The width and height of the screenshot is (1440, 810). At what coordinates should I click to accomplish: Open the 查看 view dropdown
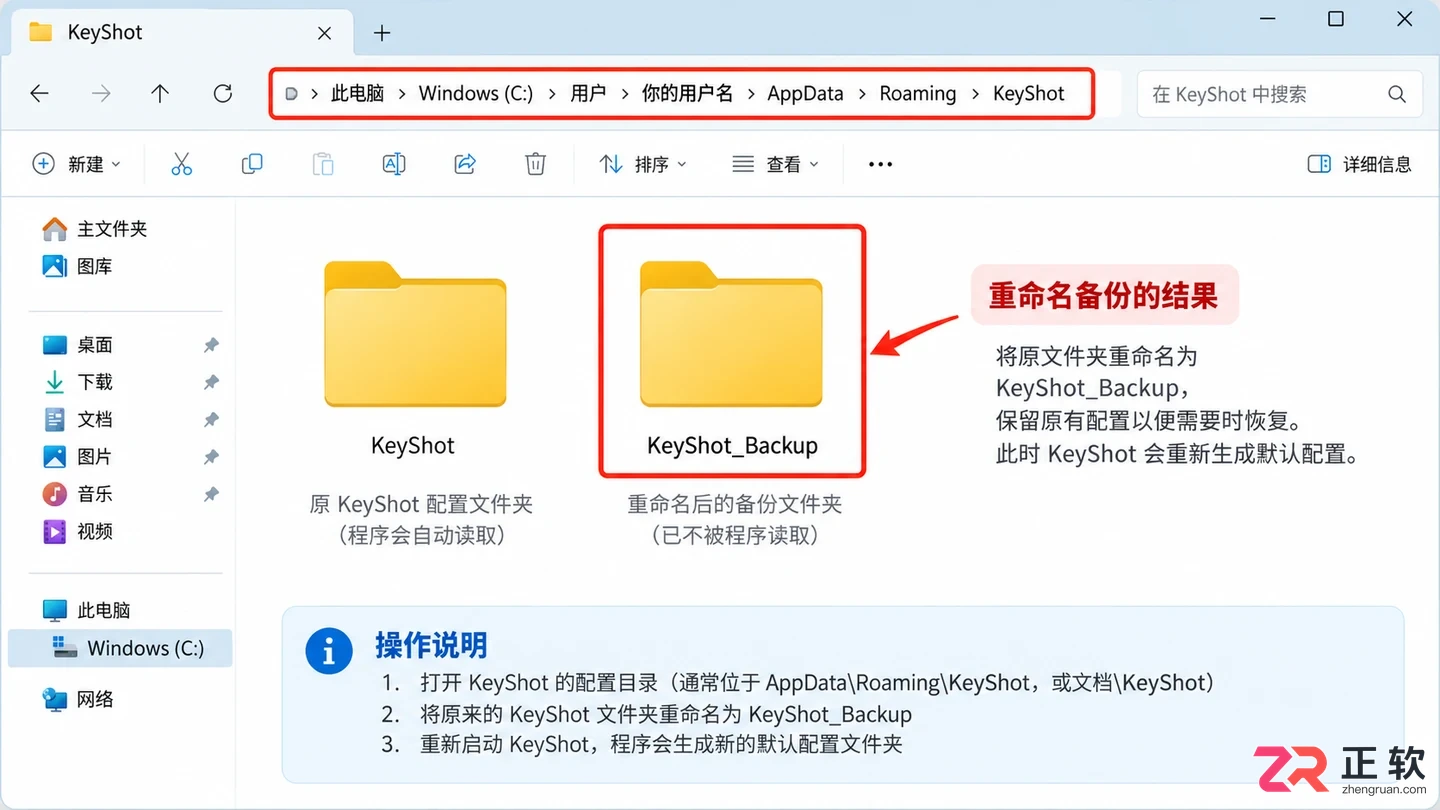(775, 164)
